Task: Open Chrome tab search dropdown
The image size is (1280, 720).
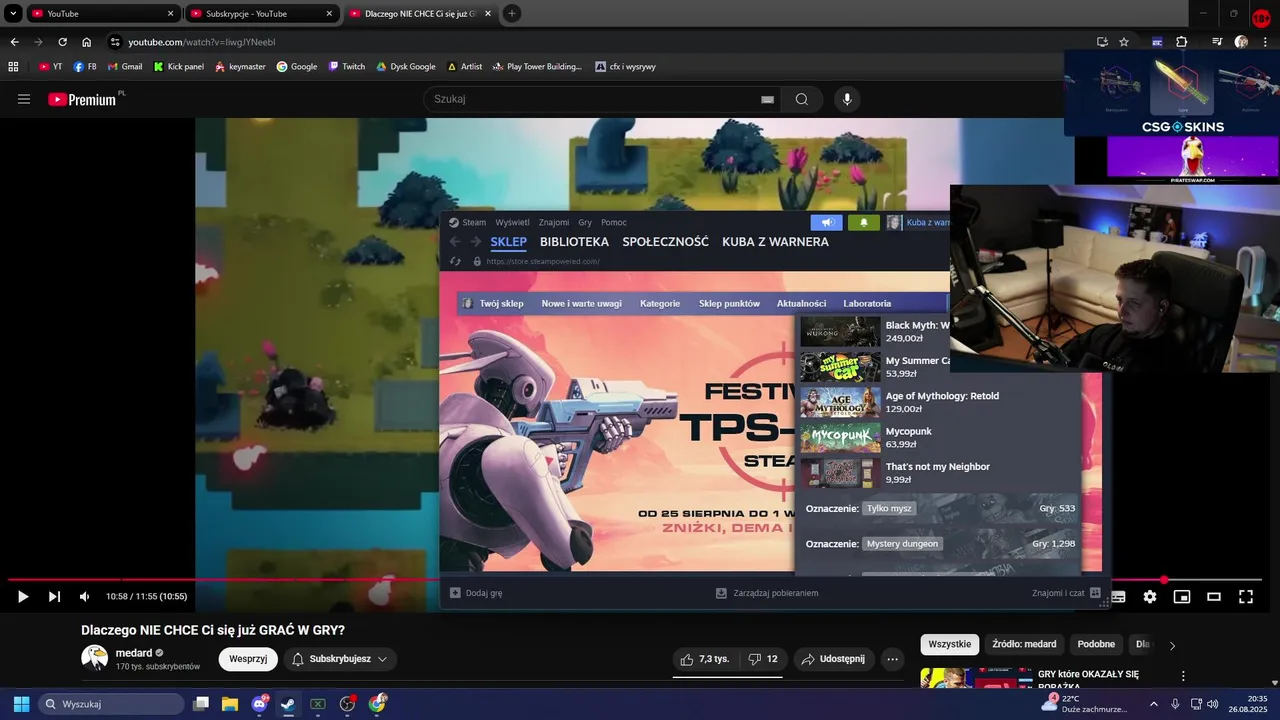Action: point(13,14)
